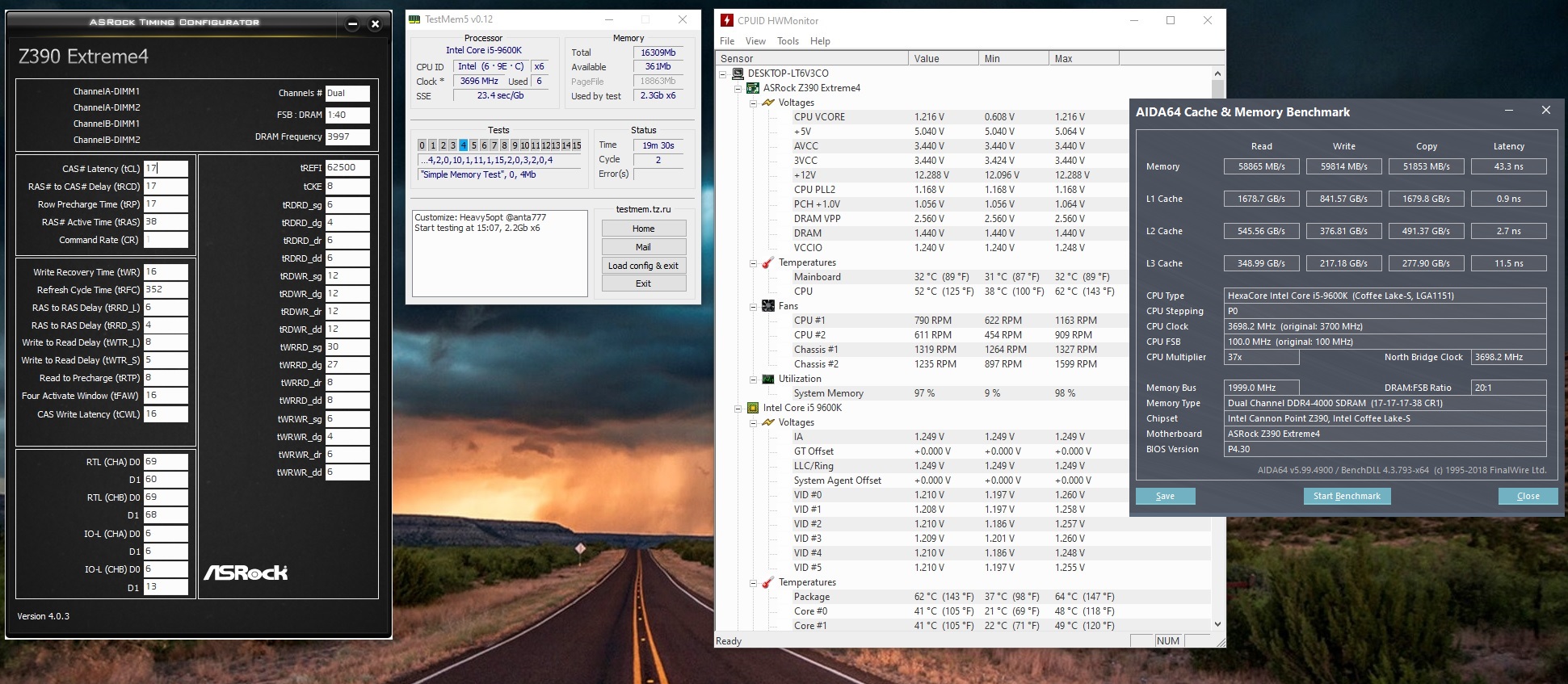The height and width of the screenshot is (684, 1568).
Task: Click the Four Activate Window (tFAW) field
Action: [166, 396]
